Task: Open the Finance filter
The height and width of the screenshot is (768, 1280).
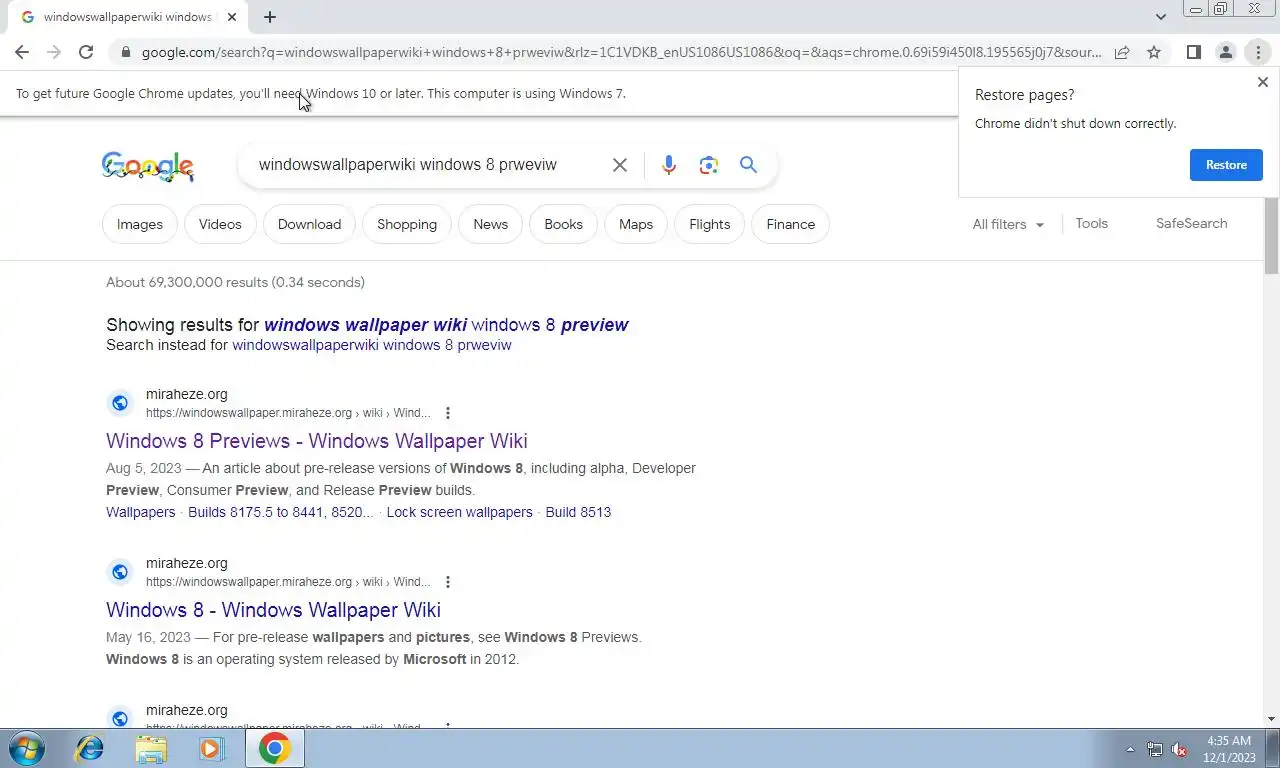Action: coord(791,224)
